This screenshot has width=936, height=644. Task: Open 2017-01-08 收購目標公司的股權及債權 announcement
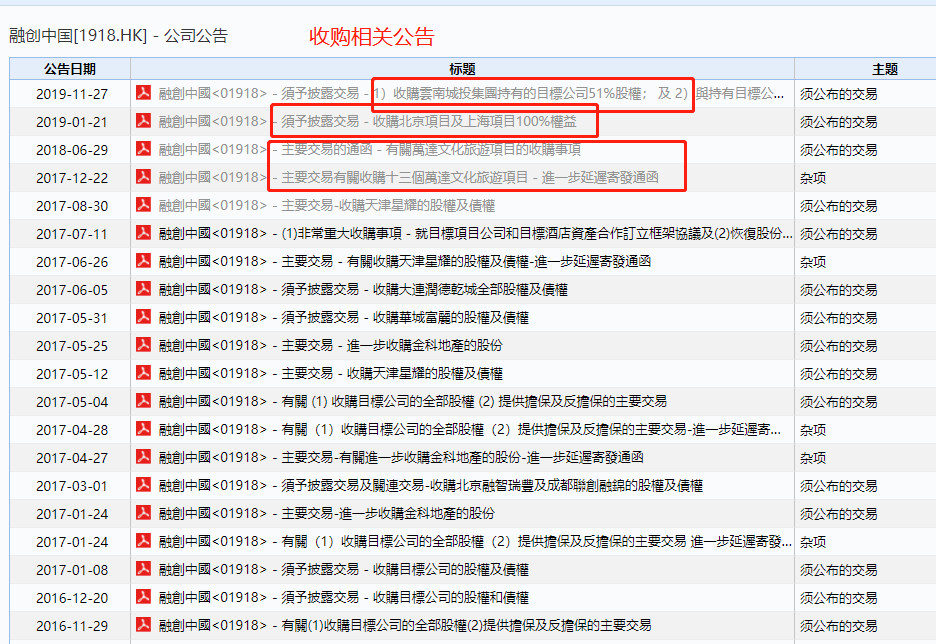pyautogui.click(x=343, y=569)
